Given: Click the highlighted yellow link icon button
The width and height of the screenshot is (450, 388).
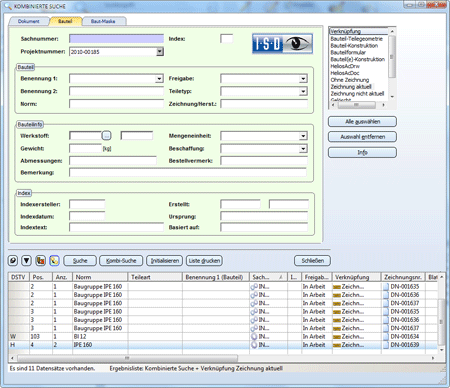Looking at the screenshot, I should click(54, 260).
